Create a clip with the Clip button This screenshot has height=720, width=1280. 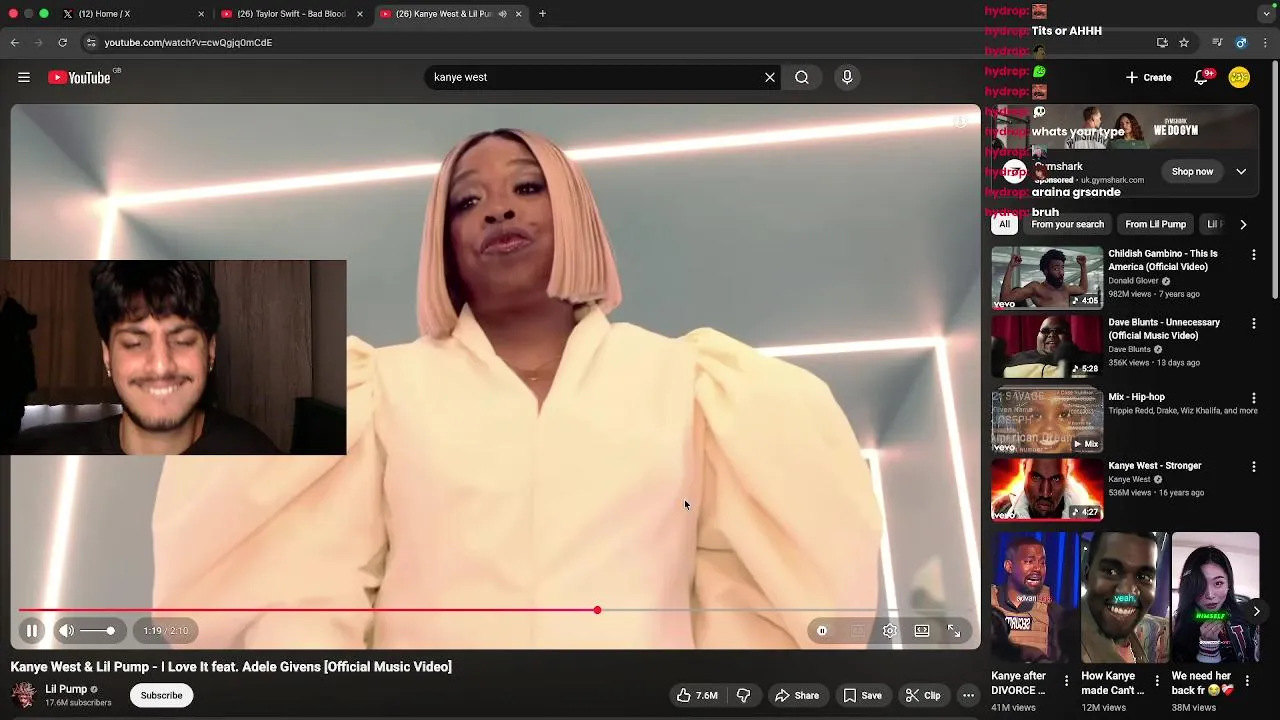click(x=923, y=695)
